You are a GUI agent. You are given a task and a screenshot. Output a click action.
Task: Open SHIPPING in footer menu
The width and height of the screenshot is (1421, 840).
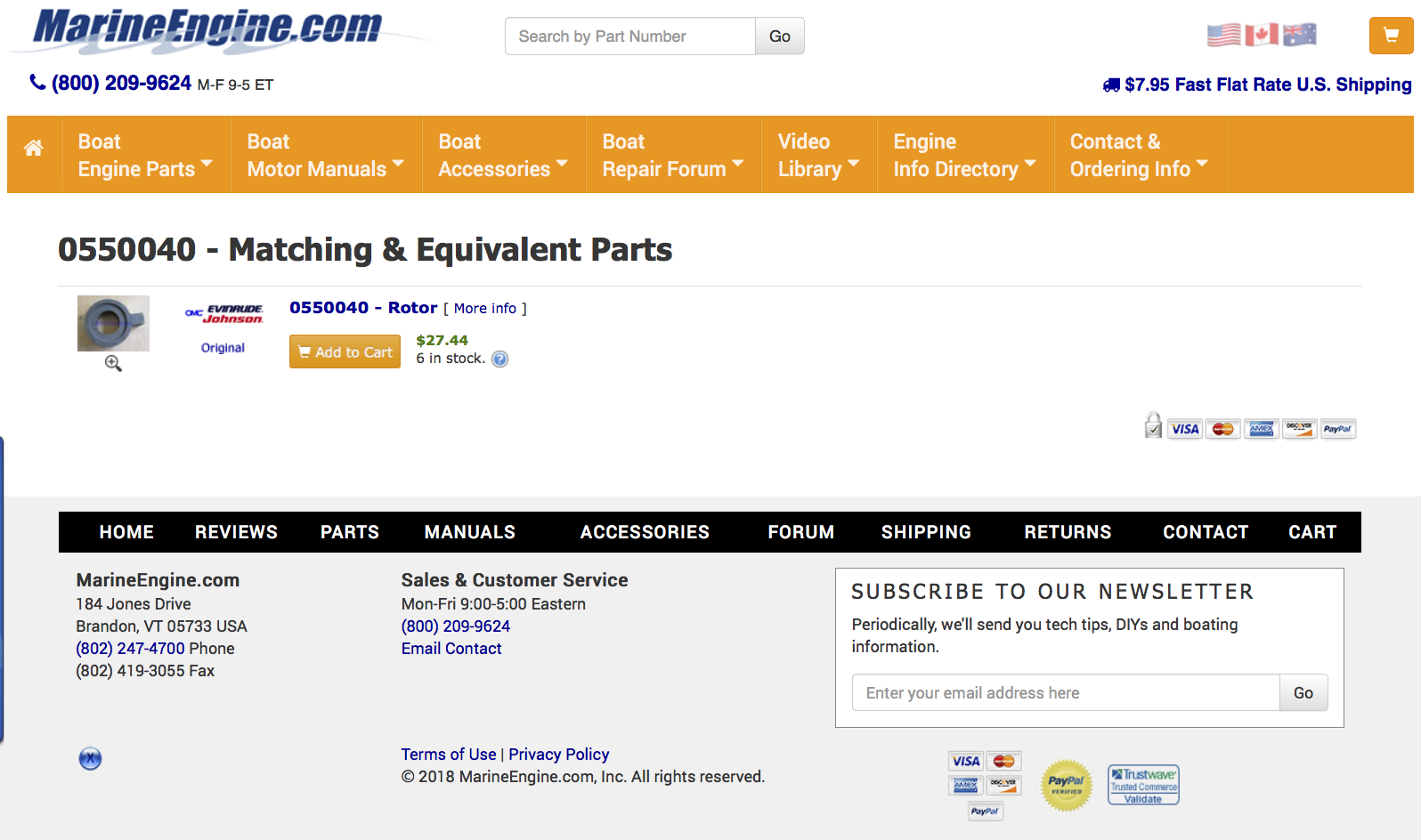(926, 532)
